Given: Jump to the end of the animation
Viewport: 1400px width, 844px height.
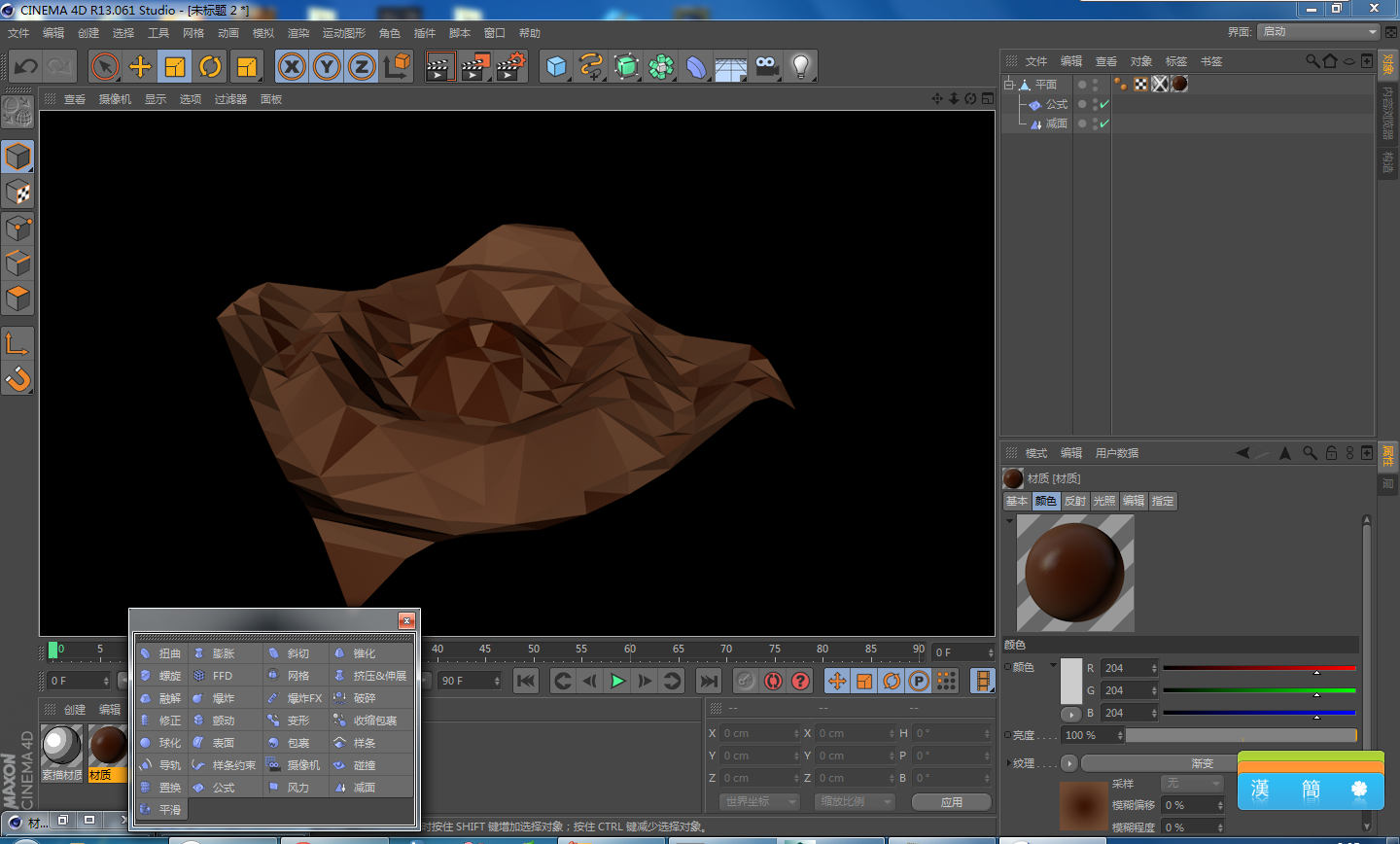Looking at the screenshot, I should click(x=709, y=681).
